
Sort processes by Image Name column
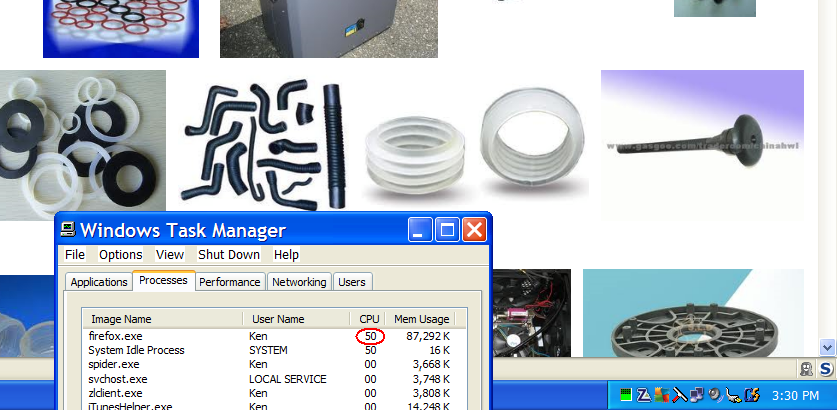click(x=163, y=319)
